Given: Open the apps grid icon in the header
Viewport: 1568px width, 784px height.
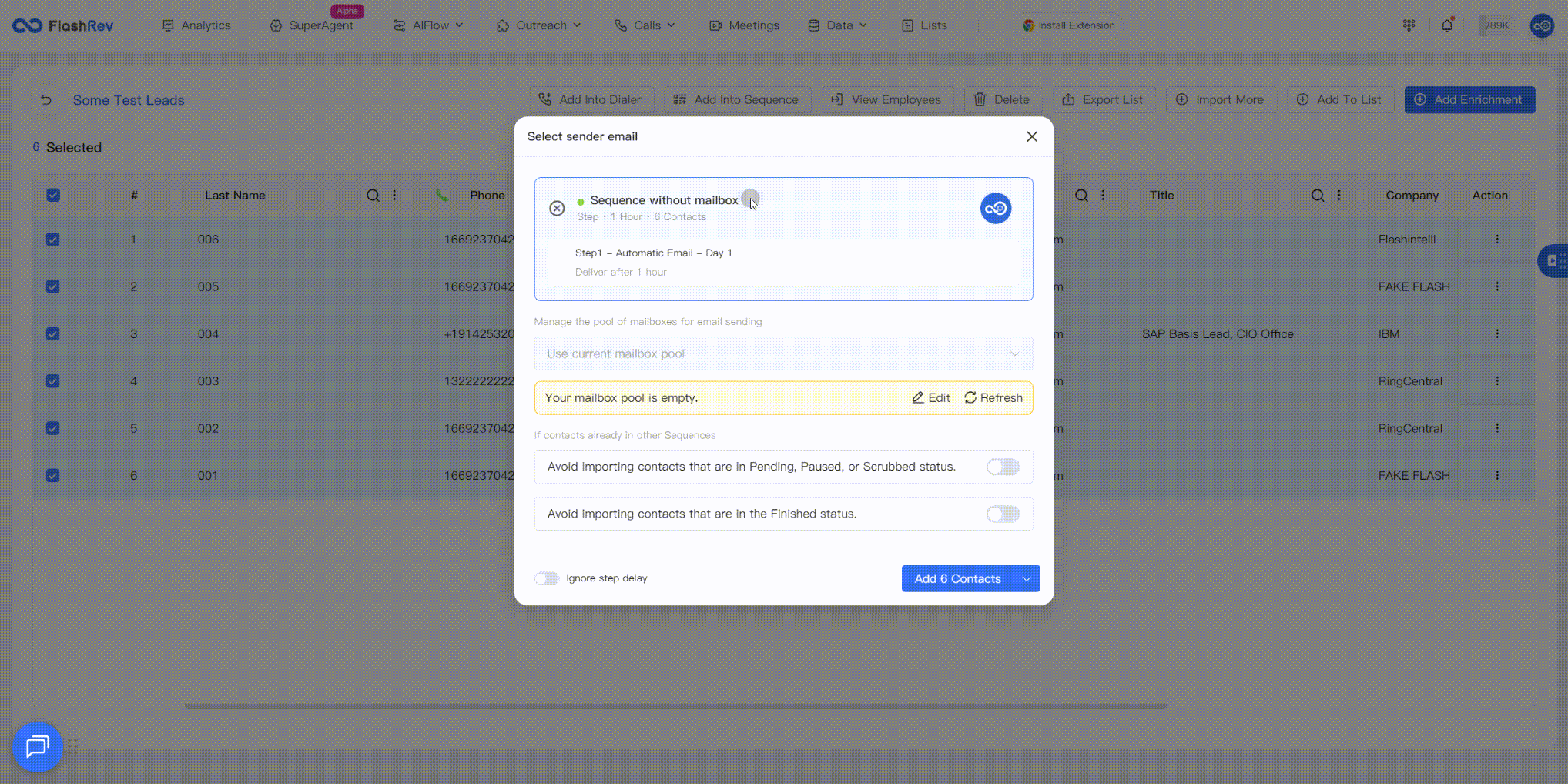Looking at the screenshot, I should [x=1409, y=25].
